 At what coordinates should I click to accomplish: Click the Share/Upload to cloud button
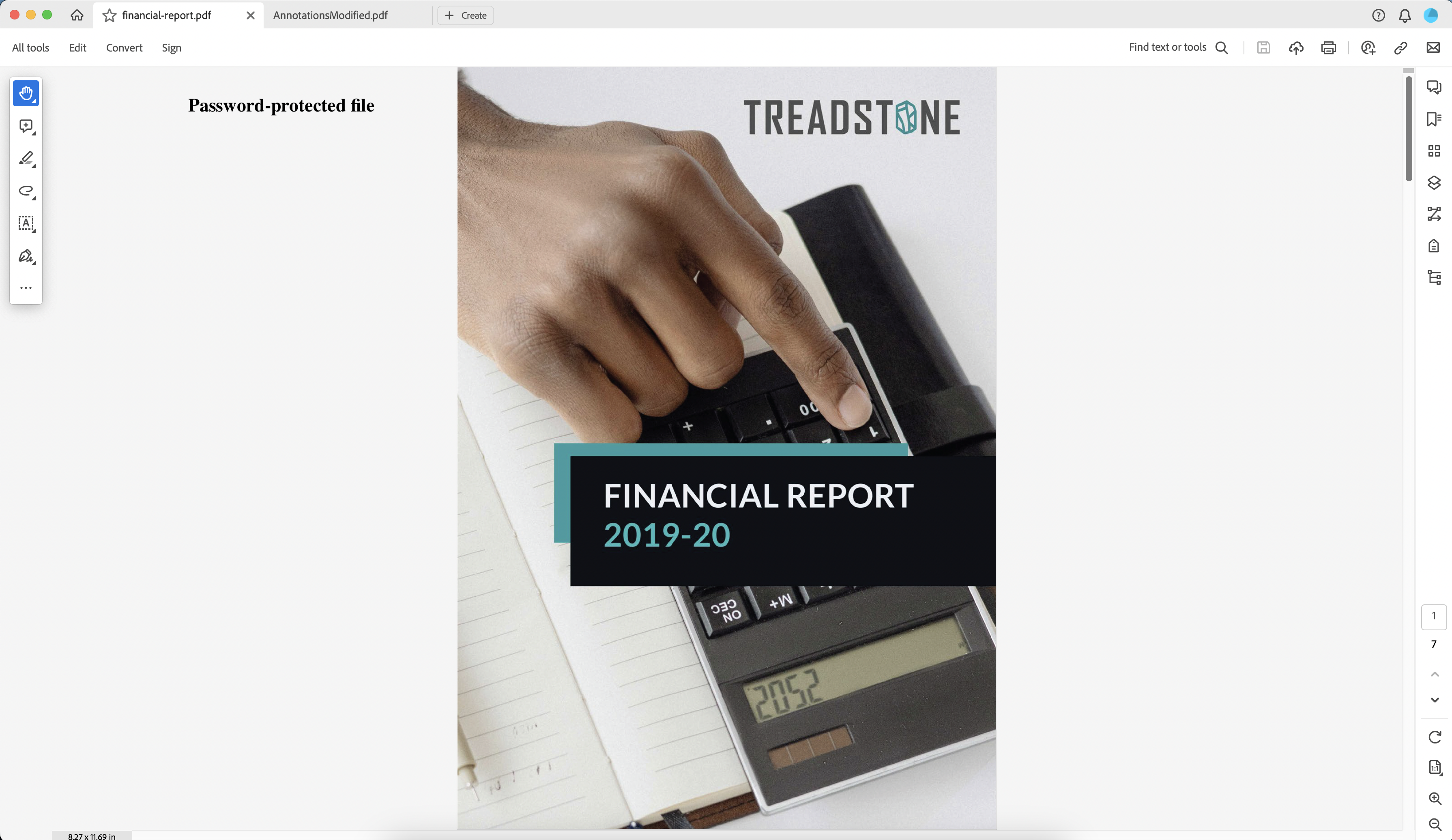pos(1296,47)
